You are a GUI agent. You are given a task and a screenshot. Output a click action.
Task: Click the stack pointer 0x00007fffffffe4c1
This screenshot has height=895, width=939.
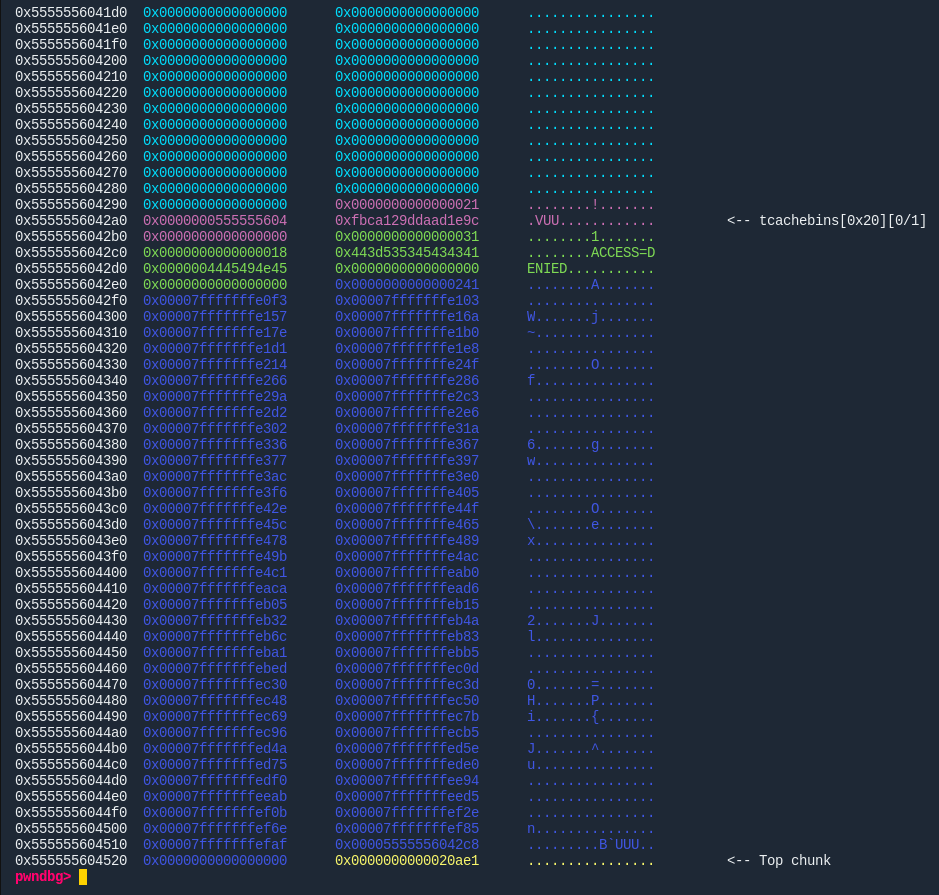tap(215, 572)
